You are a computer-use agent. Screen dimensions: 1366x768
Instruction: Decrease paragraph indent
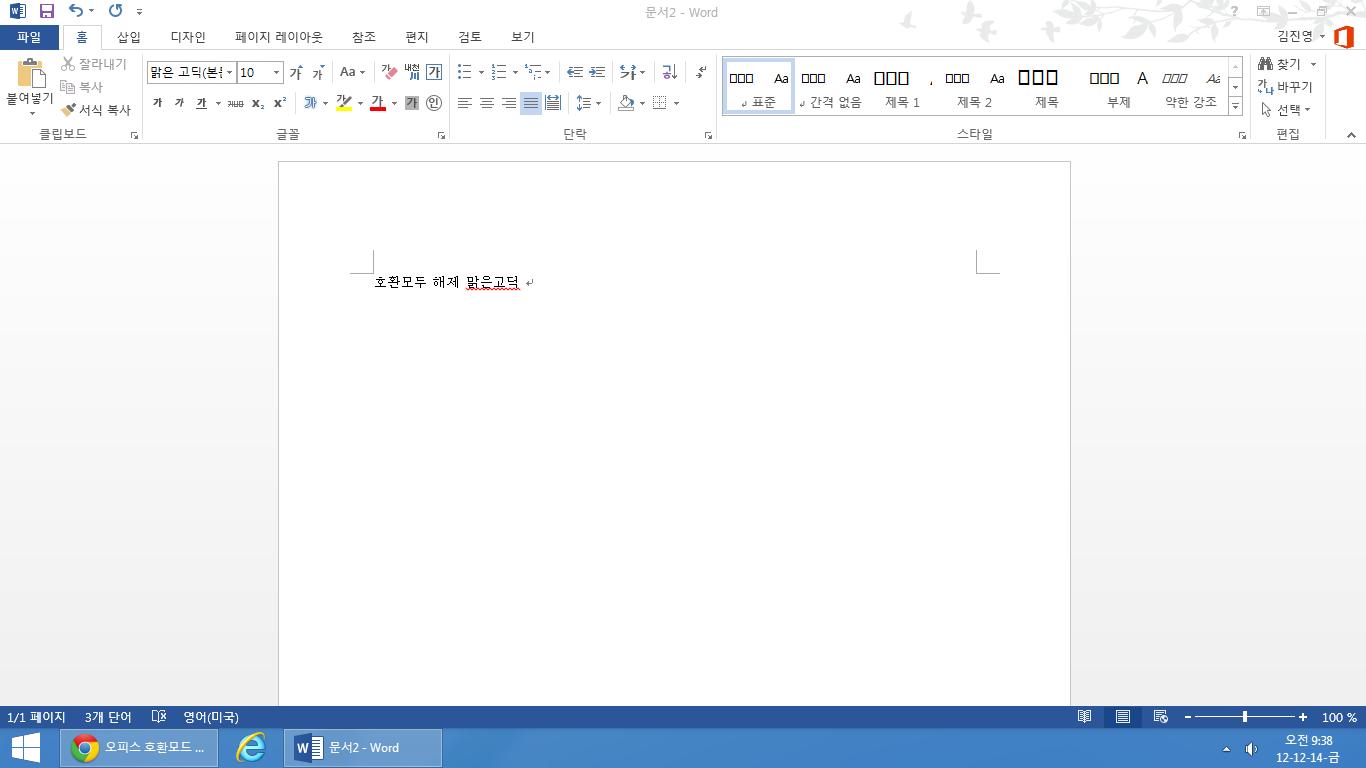pyautogui.click(x=575, y=72)
